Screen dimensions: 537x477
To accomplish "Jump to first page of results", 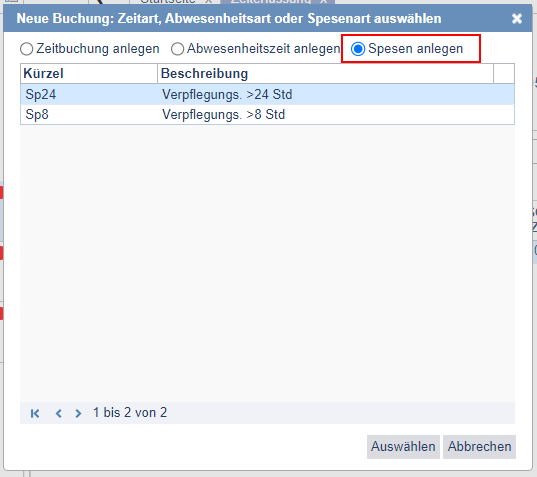I will [x=35, y=413].
